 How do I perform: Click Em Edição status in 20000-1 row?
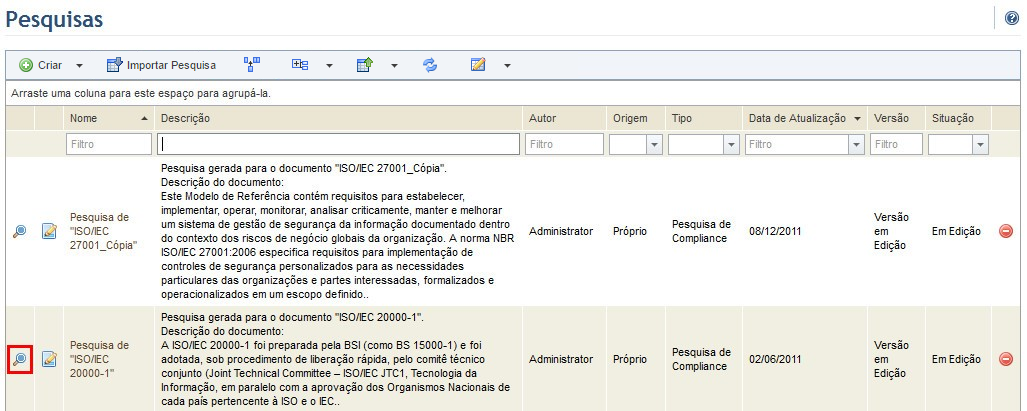(956, 359)
